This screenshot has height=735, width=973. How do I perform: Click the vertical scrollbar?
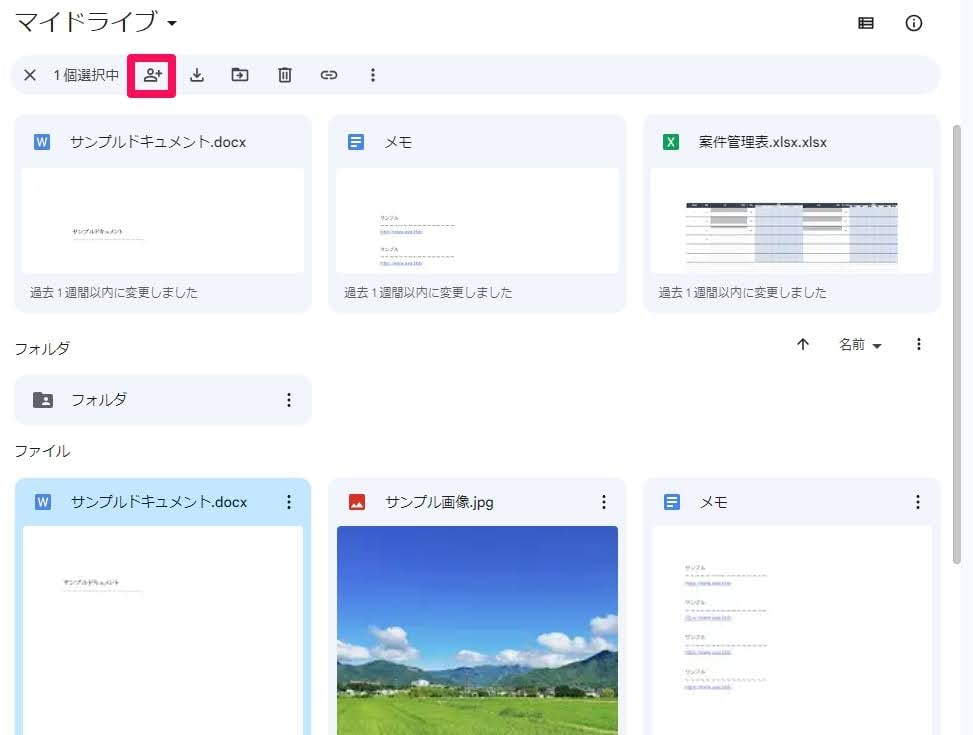[957, 345]
